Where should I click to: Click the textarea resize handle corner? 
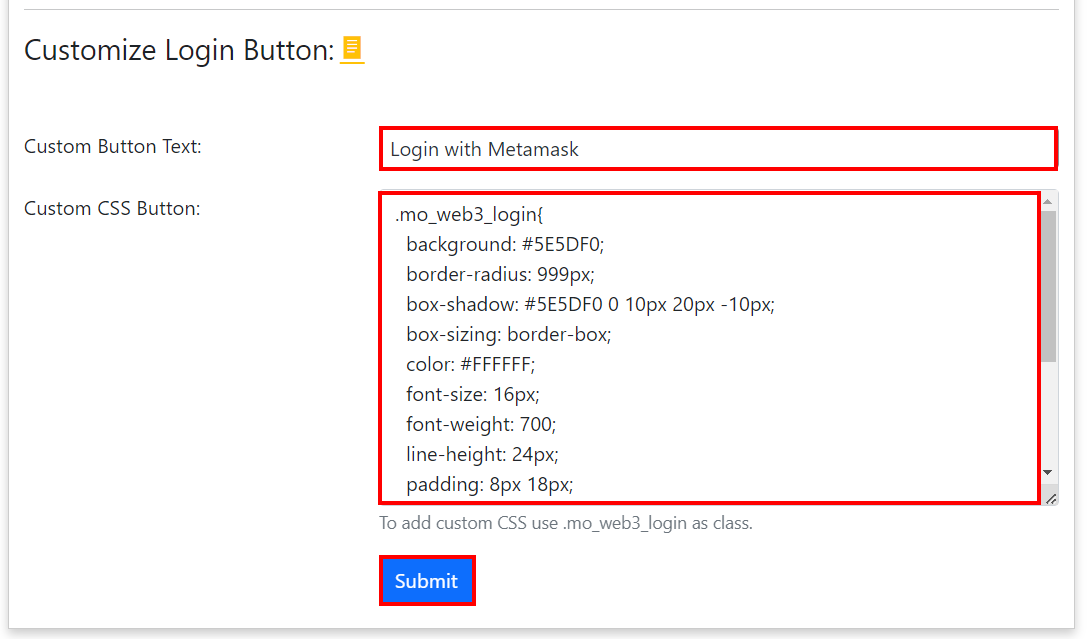[x=1051, y=498]
